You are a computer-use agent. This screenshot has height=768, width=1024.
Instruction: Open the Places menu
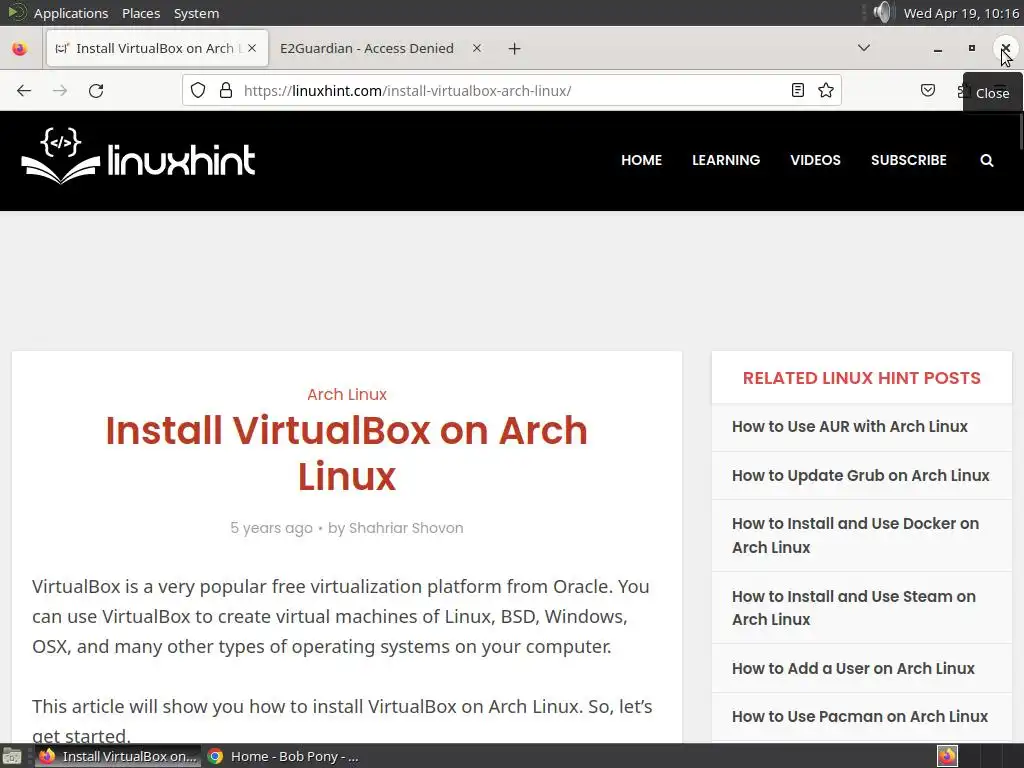coord(141,13)
